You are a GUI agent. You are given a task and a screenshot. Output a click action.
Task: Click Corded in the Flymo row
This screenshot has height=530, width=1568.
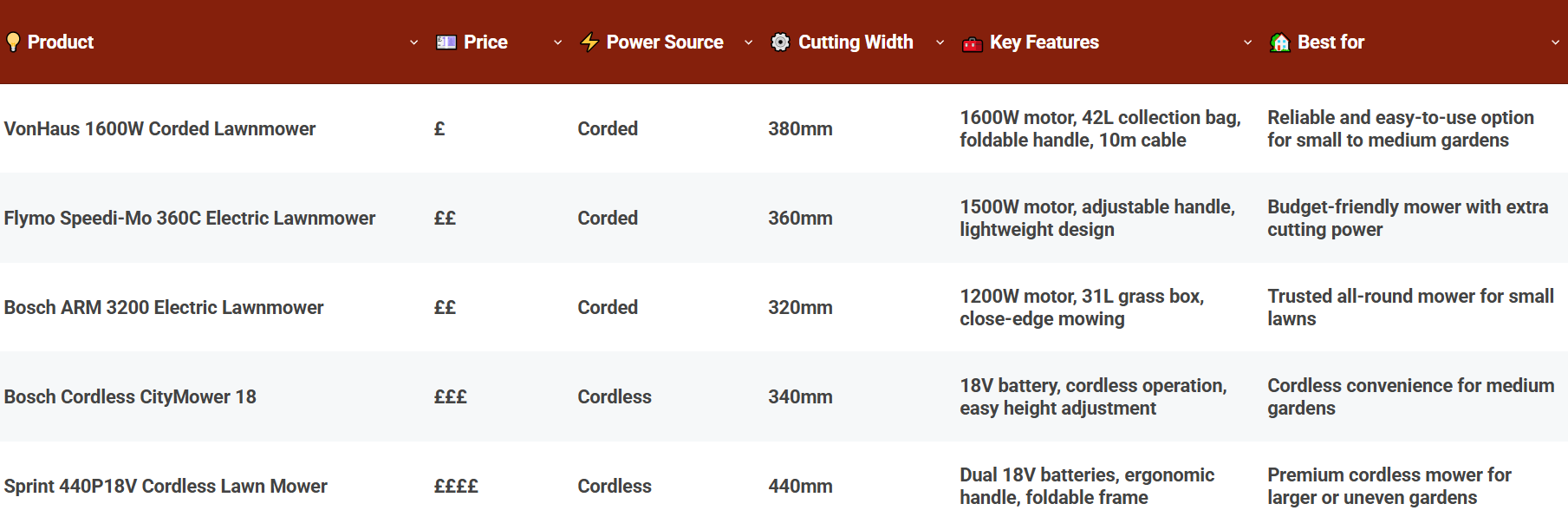click(x=608, y=219)
